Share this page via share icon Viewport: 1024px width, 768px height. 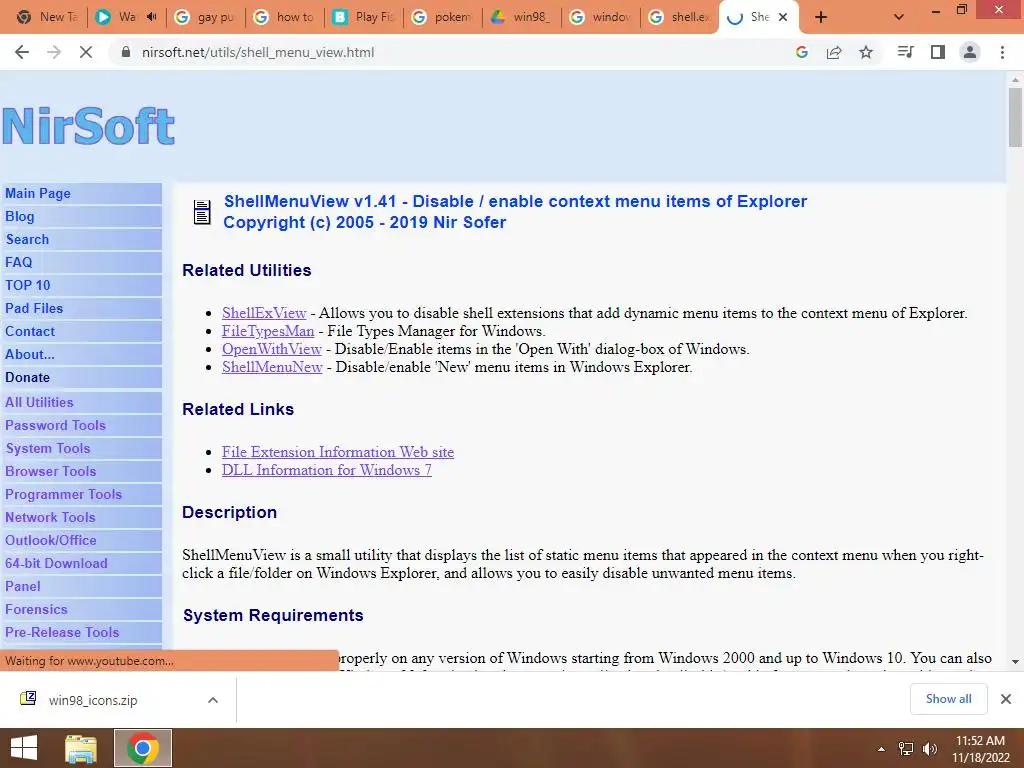tap(834, 52)
